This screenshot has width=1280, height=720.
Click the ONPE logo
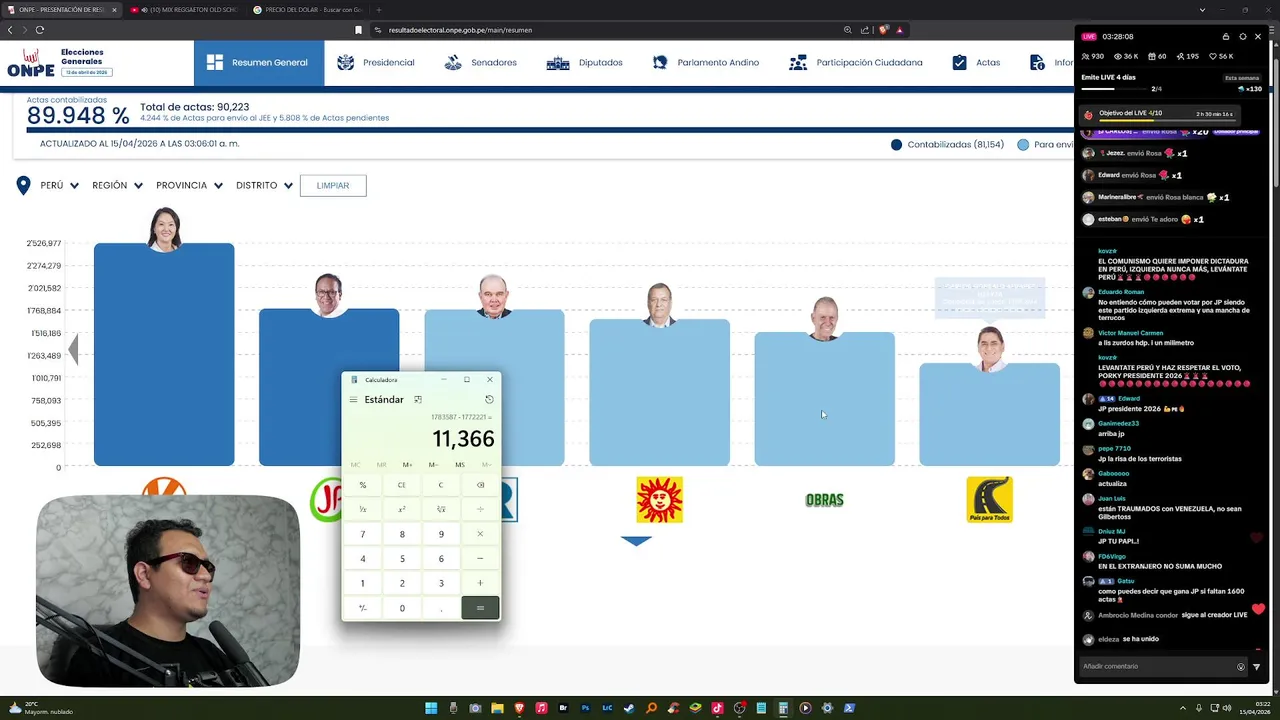tap(31, 62)
